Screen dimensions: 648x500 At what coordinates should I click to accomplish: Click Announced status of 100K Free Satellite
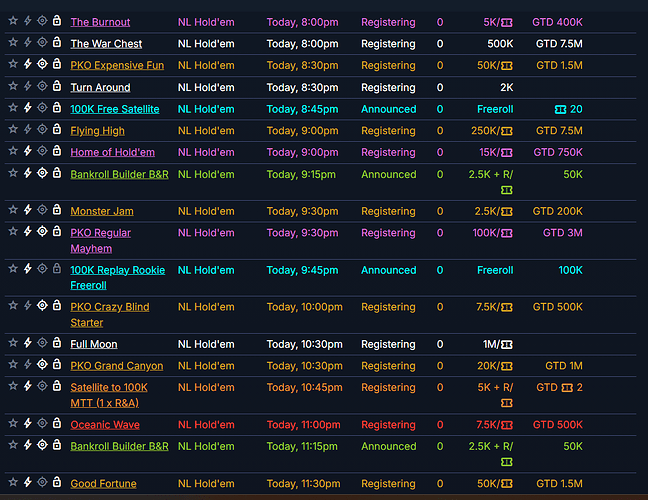(388, 109)
